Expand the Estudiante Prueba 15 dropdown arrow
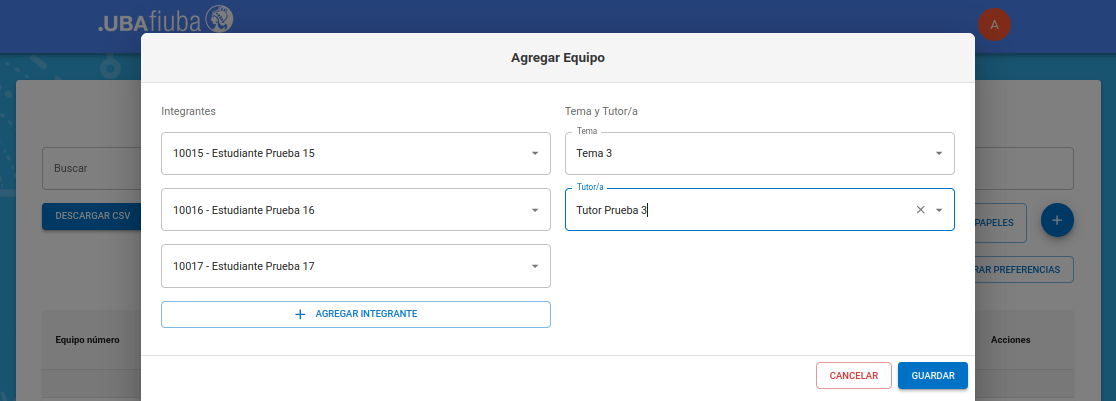This screenshot has width=1116, height=401. [x=534, y=154]
